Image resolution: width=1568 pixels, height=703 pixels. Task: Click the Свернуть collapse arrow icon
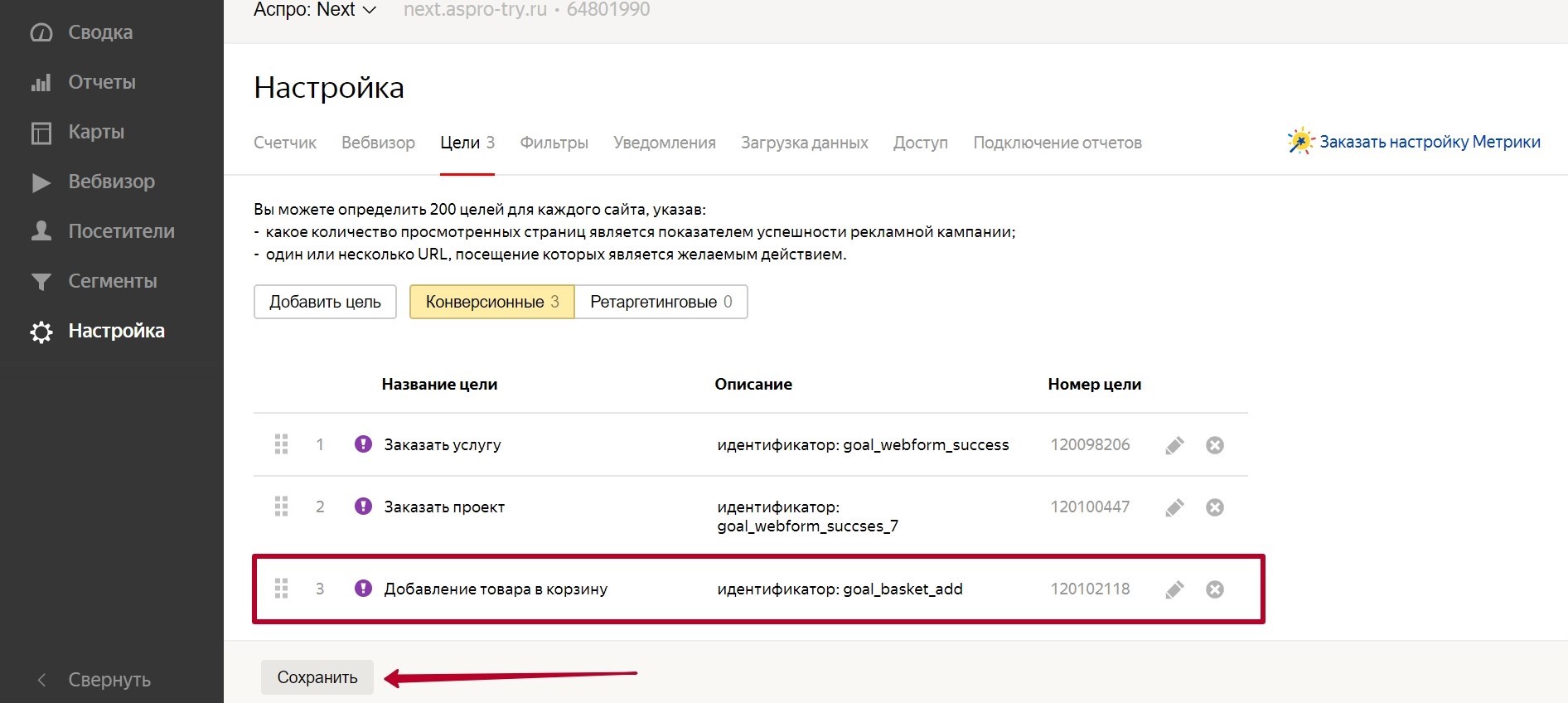pyautogui.click(x=41, y=680)
